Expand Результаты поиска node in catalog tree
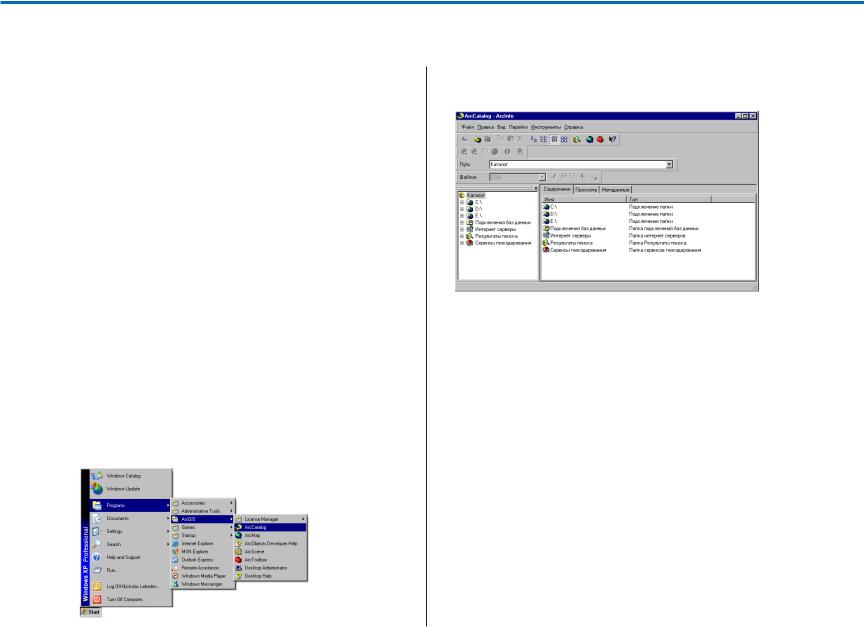Viewport: 864px width, 627px height. (x=462, y=236)
